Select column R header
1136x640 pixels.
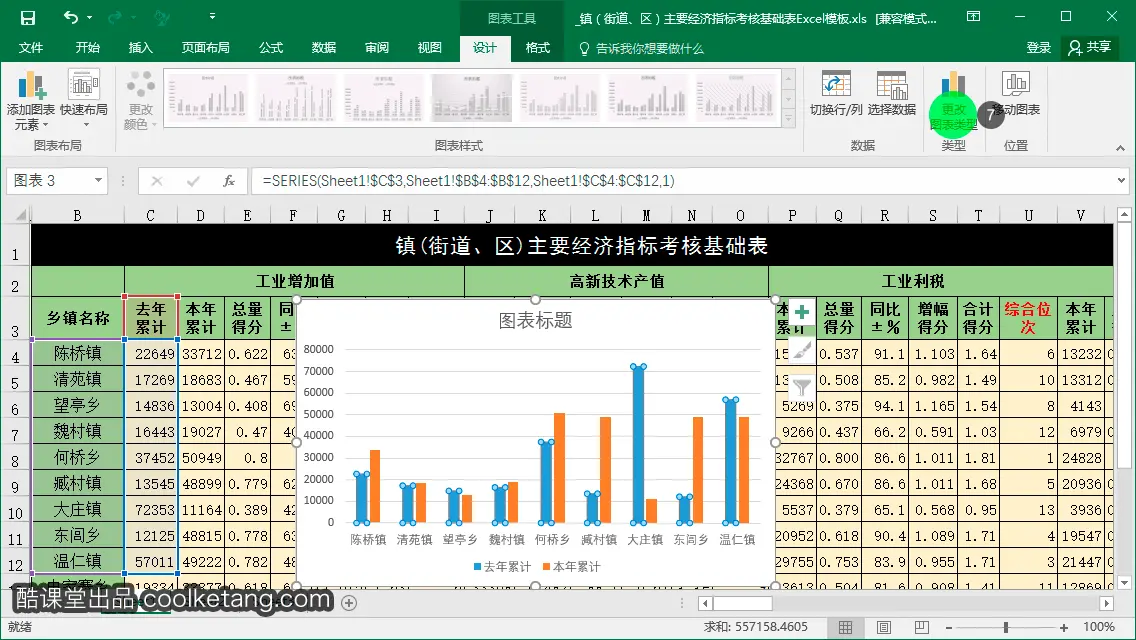click(x=885, y=215)
